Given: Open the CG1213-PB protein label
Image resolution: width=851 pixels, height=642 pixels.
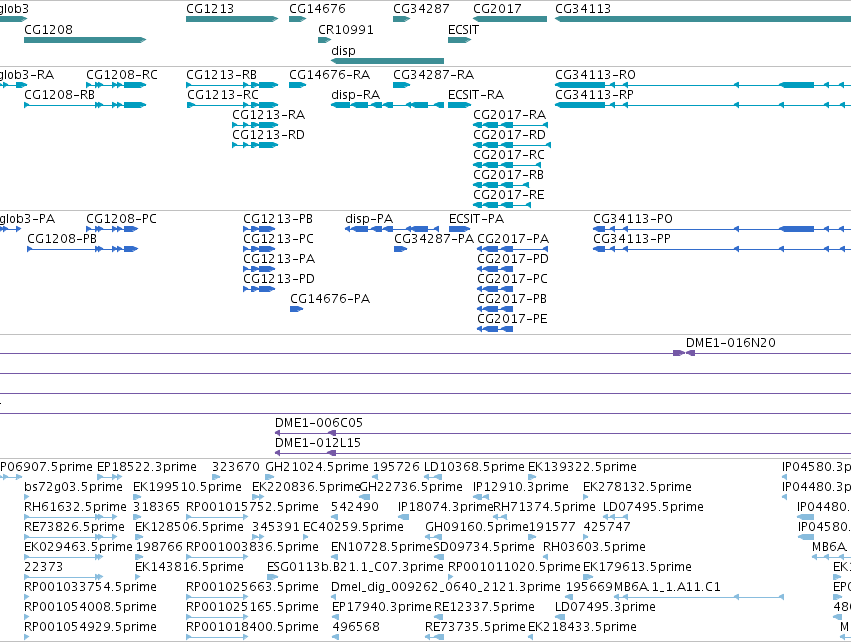Looking at the screenshot, I should (278, 219).
